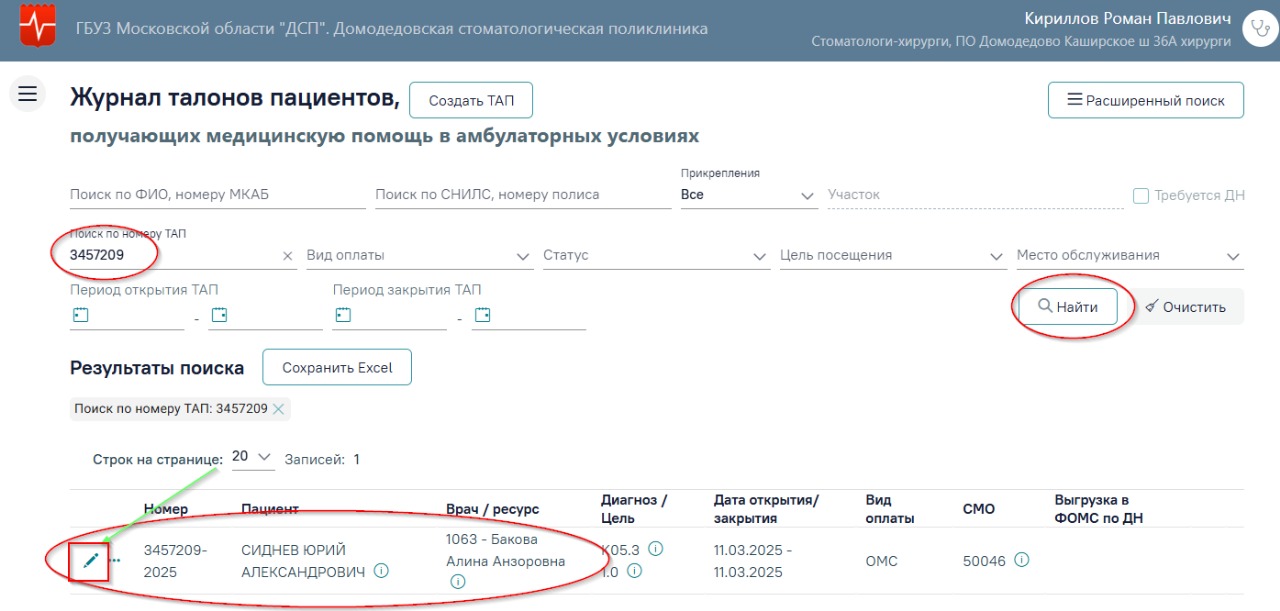Click the 'Создать ТАП' button
Viewport: 1280px width, 611px height.
point(471,101)
